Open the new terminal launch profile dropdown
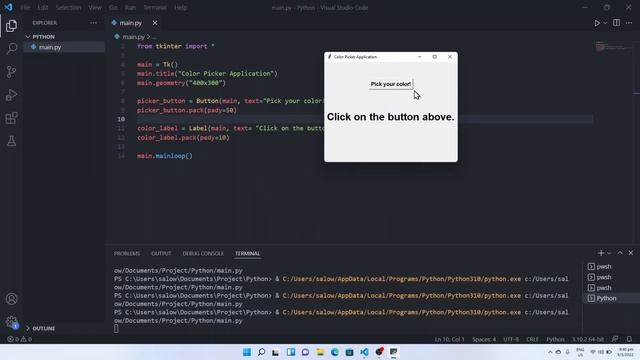The width and height of the screenshot is (640, 360). (609, 253)
